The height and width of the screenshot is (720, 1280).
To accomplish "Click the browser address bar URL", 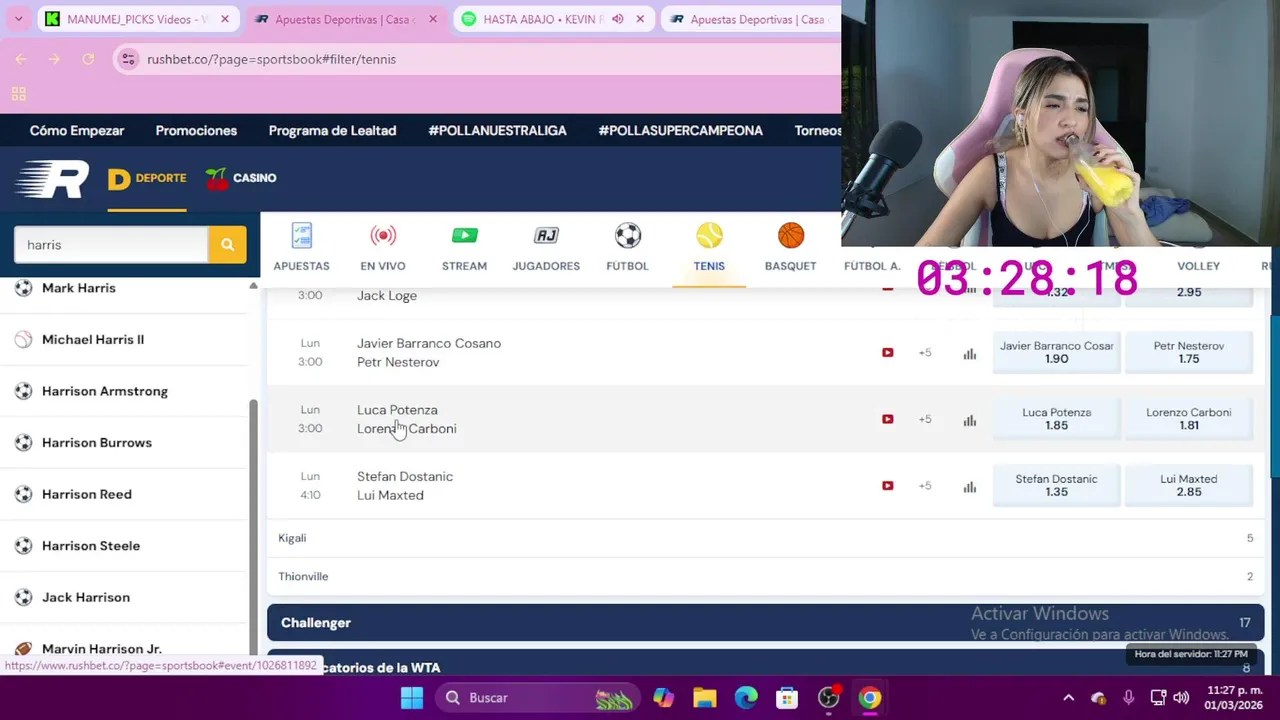I will [x=271, y=59].
